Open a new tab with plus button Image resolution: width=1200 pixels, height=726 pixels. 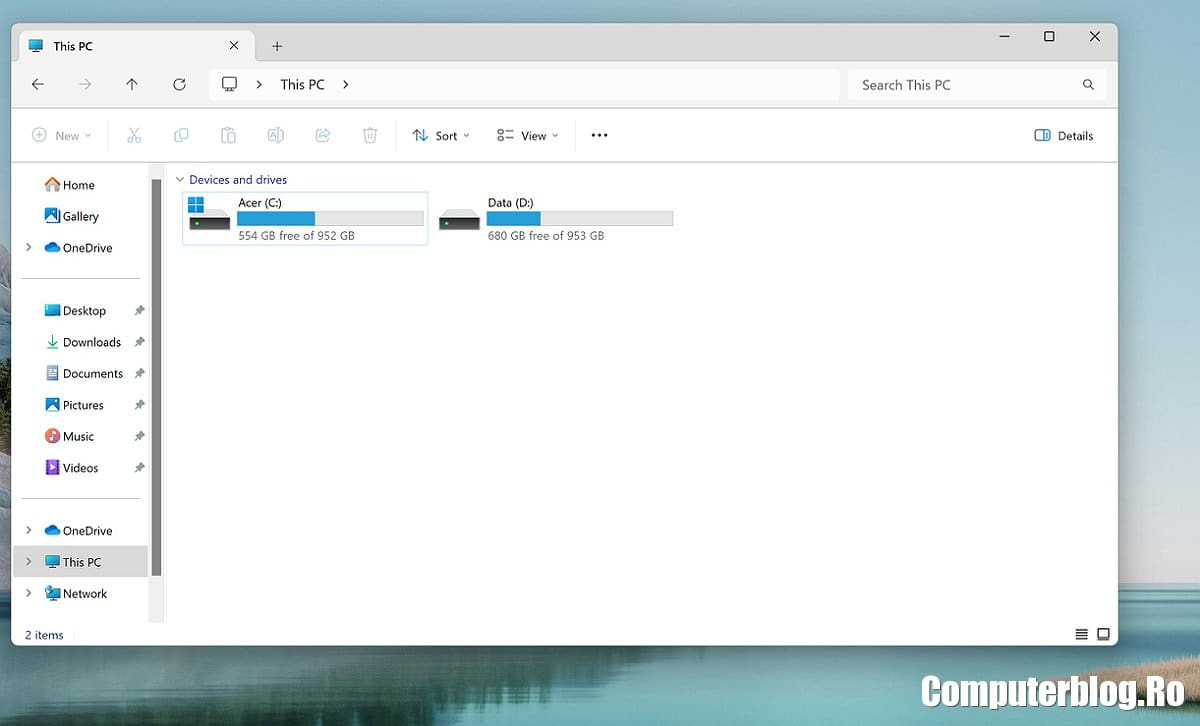277,46
